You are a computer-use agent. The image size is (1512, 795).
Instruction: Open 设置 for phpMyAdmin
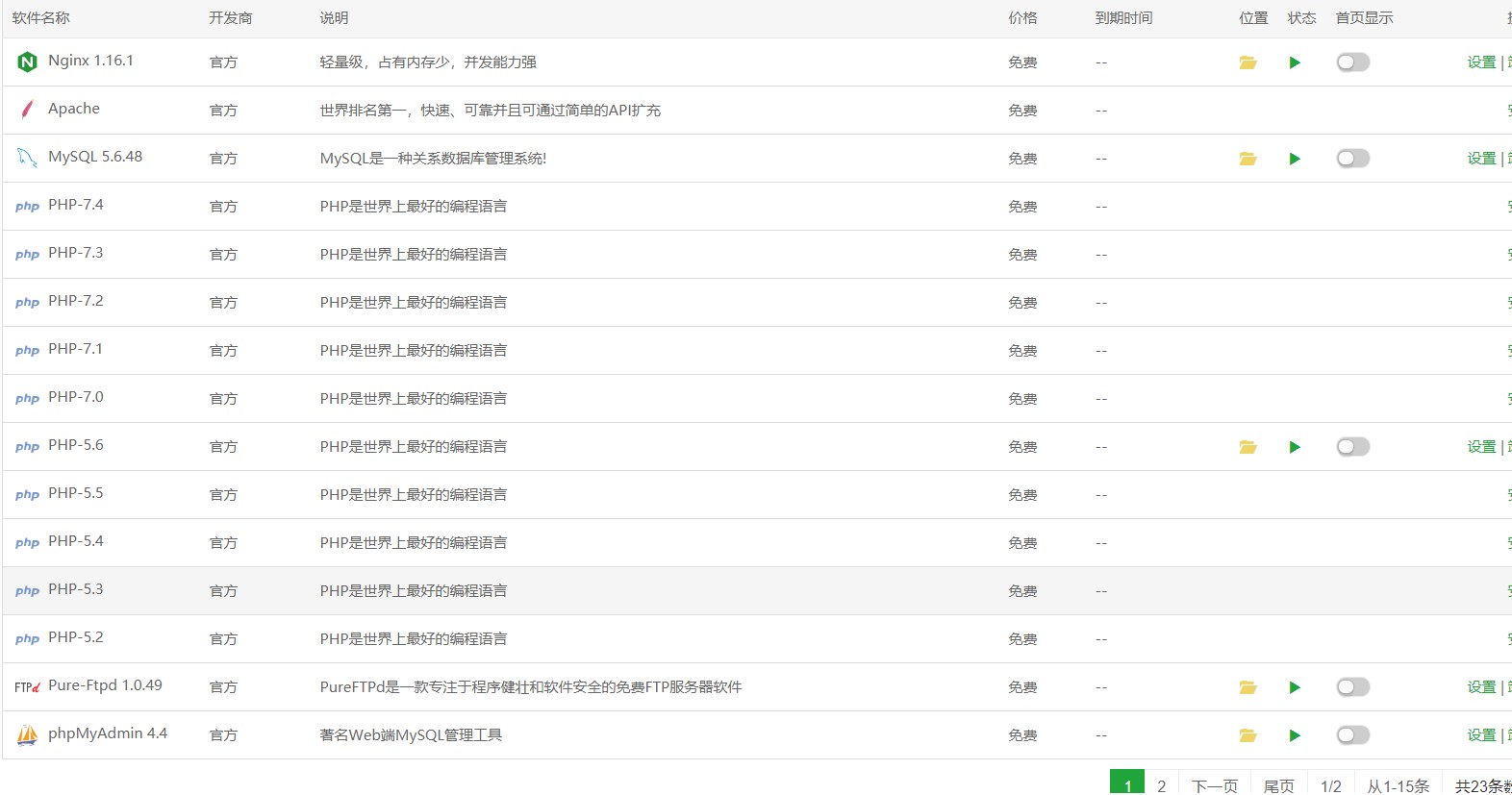point(1481,735)
